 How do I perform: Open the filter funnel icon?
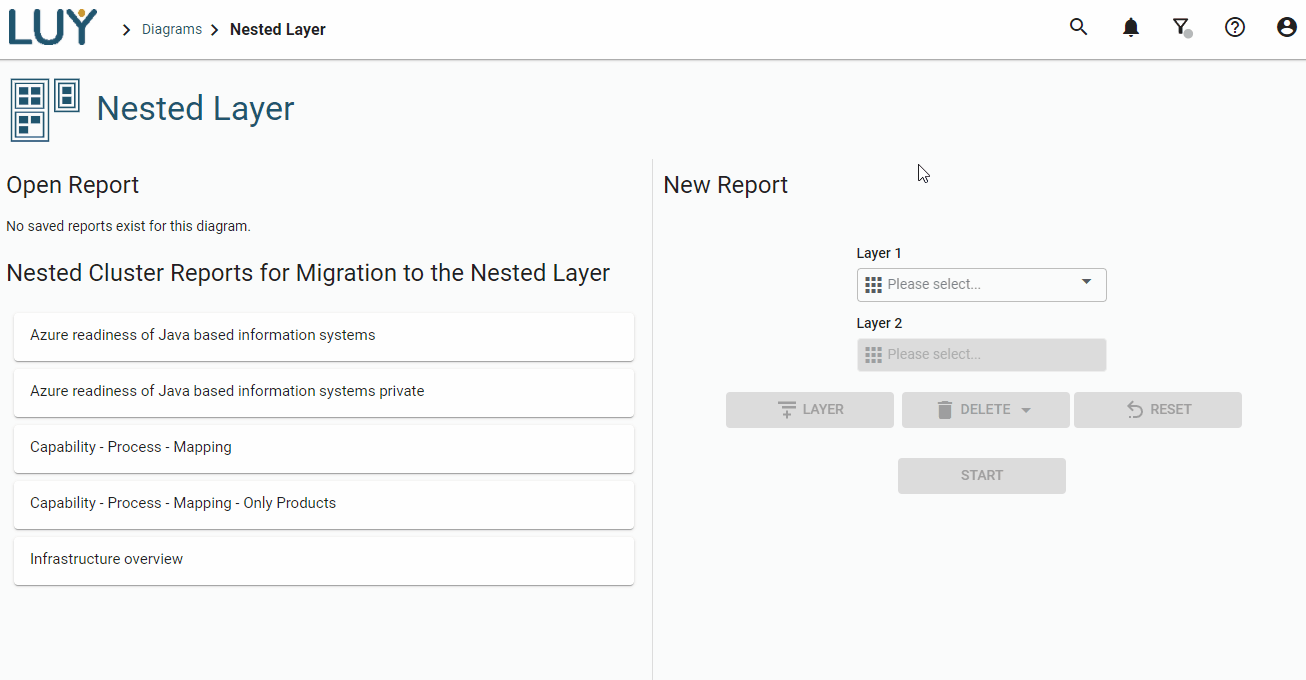coord(1182,27)
